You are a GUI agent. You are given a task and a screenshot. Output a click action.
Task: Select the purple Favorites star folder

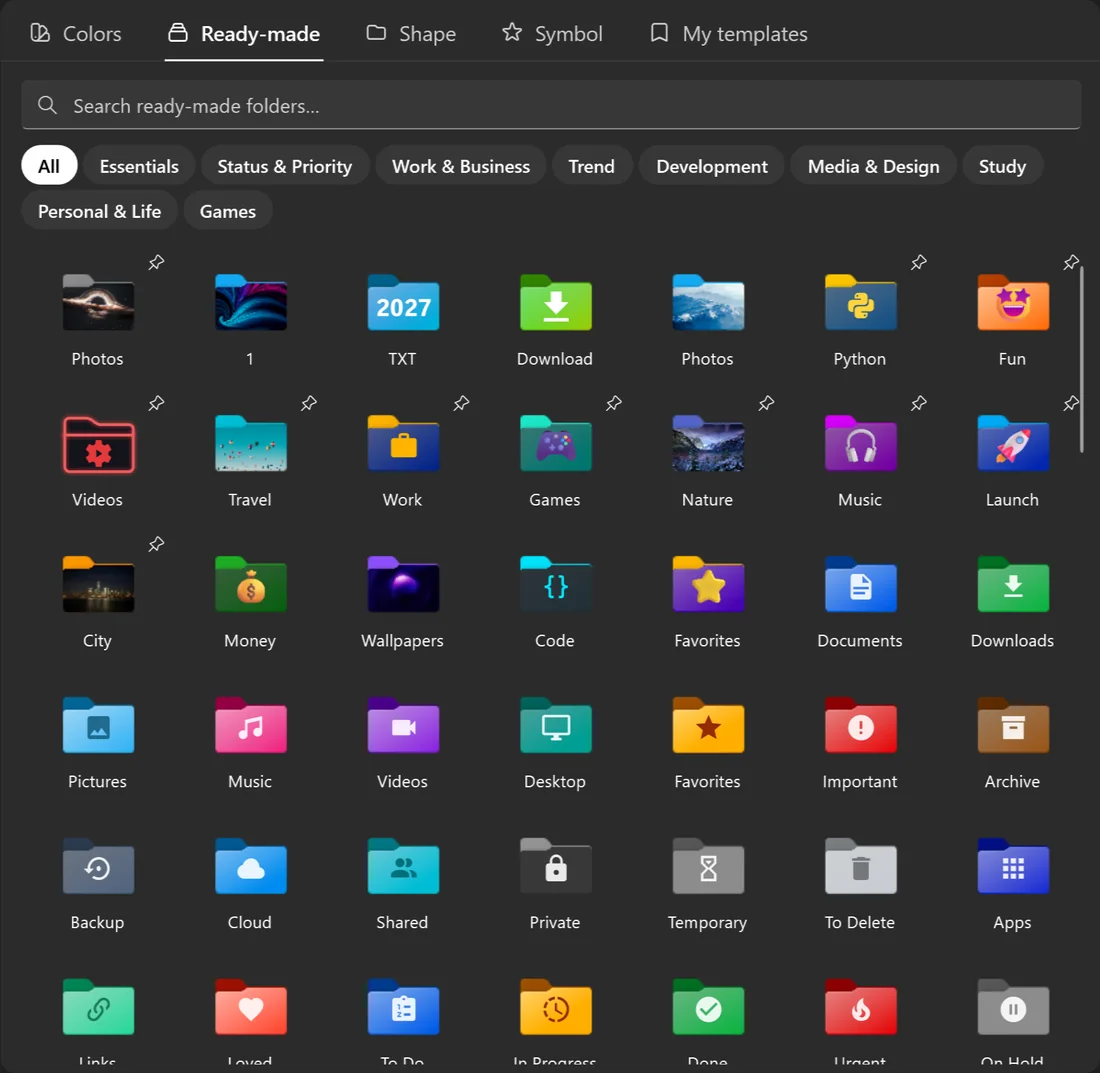pyautogui.click(x=708, y=586)
